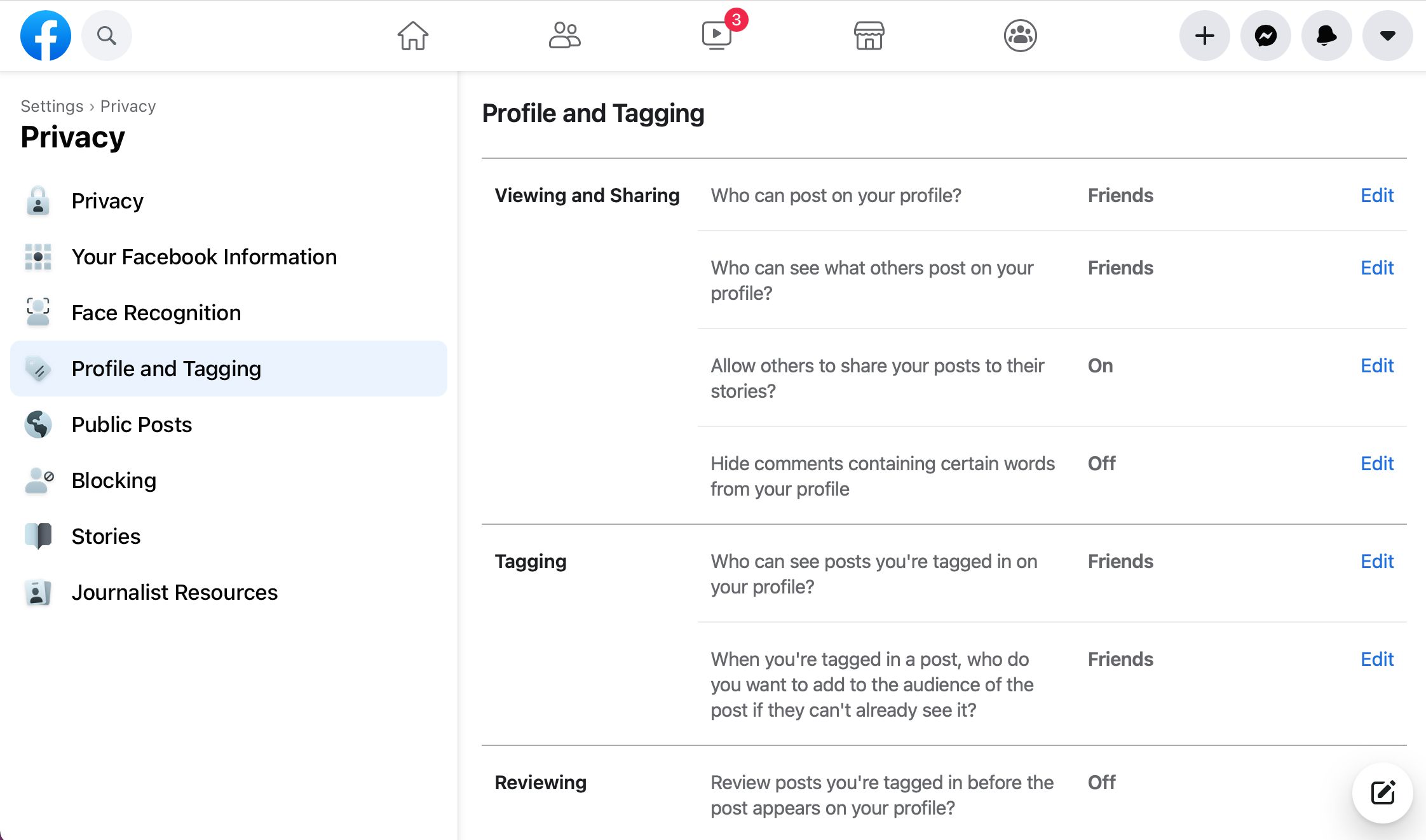
Task: Open the Marketplace icon
Action: pos(867,36)
